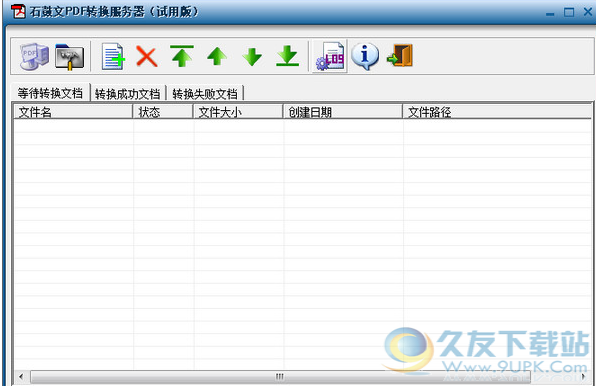Close the PDF converter window
This screenshot has height=386, width=596.
(588, 12)
